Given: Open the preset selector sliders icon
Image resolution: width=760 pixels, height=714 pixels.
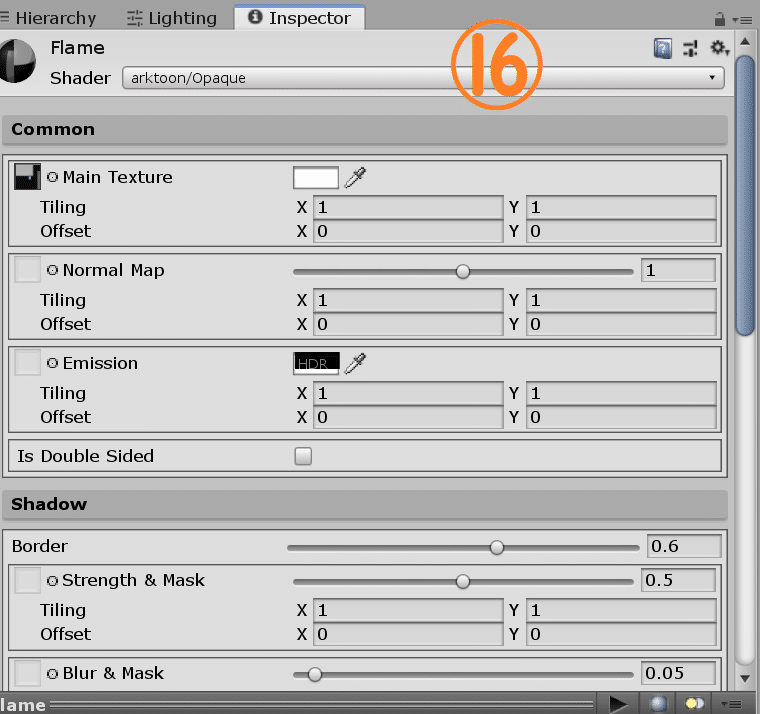Looking at the screenshot, I should [691, 48].
